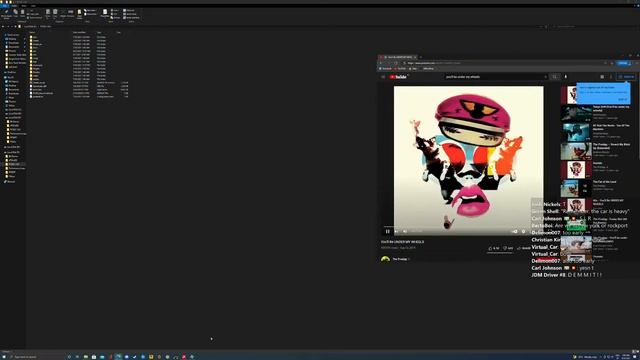Click Select all in the ribbon
This screenshot has width=640, height=360.
click(130, 10)
